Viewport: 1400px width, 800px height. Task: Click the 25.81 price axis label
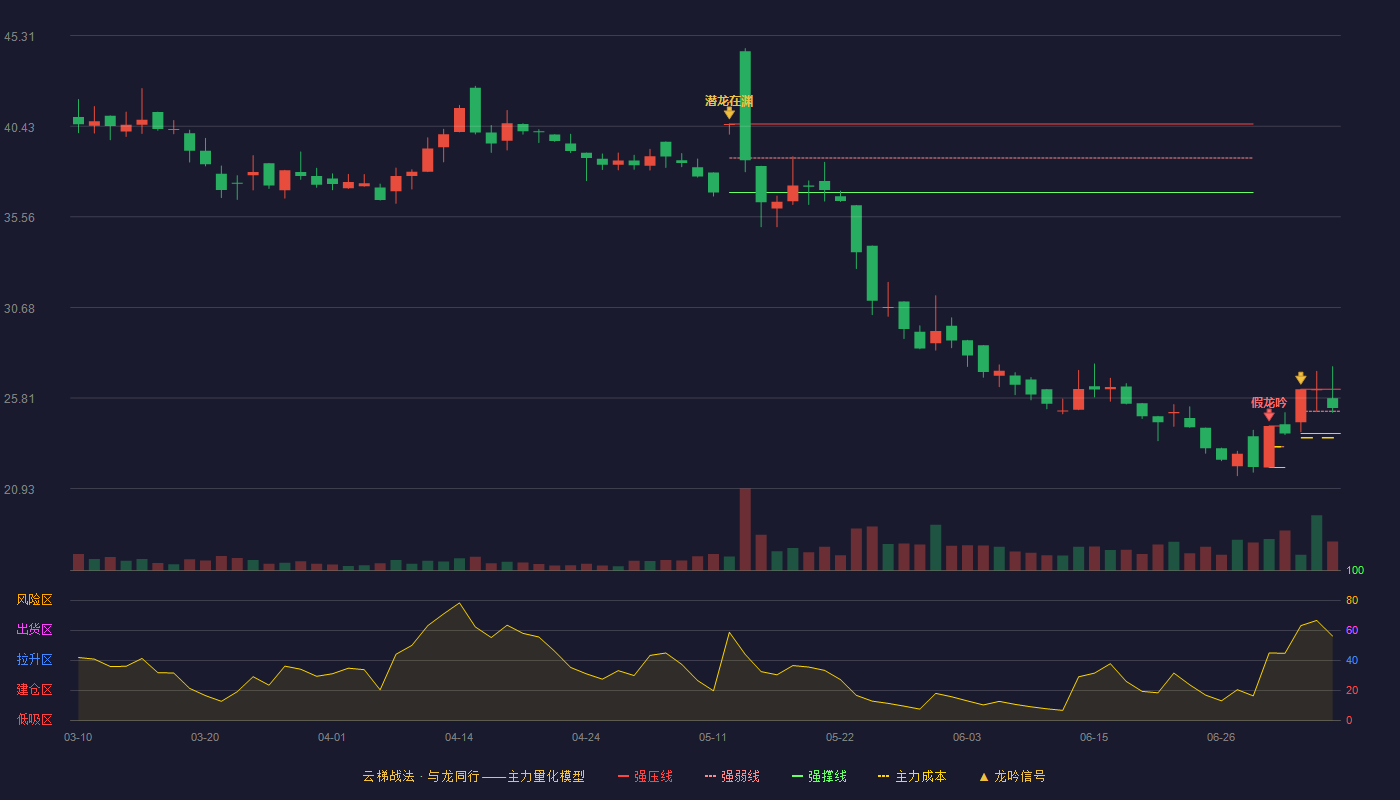(x=19, y=399)
